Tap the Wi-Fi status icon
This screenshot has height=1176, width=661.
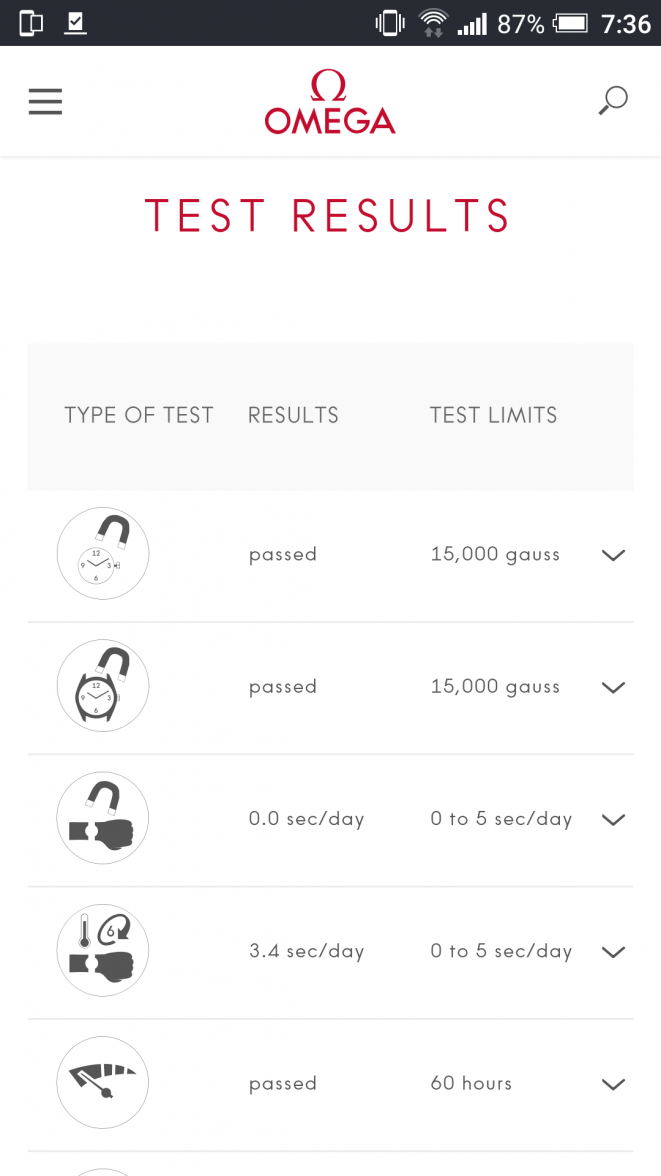[x=434, y=20]
